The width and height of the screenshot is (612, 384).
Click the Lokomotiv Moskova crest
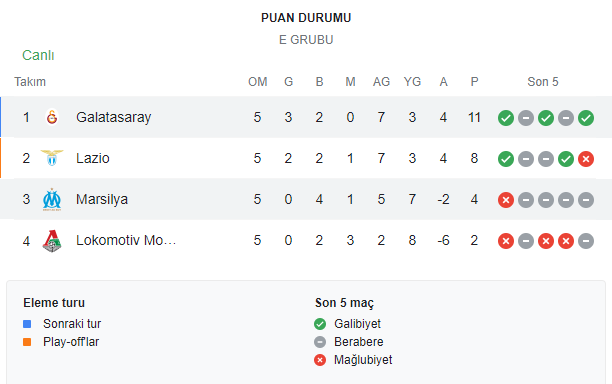pyautogui.click(x=52, y=241)
